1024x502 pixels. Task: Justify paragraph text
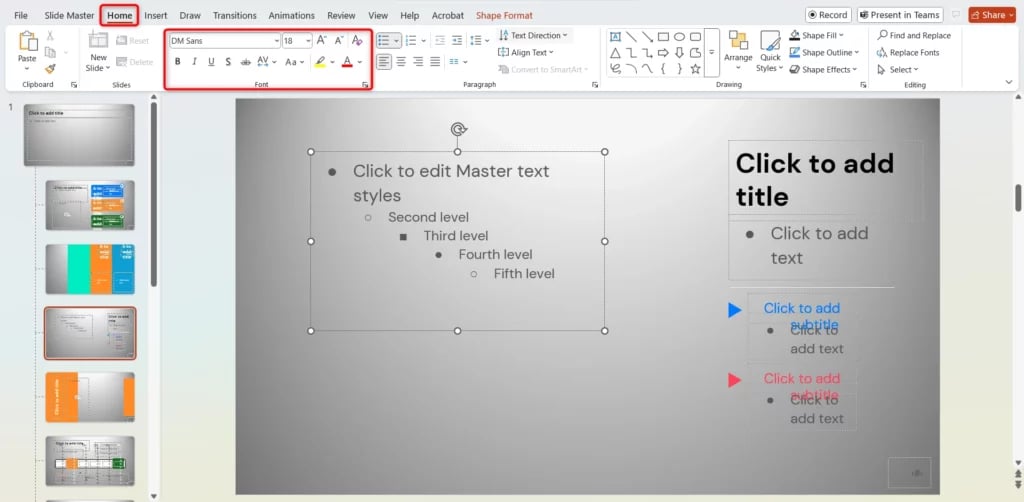coord(435,62)
